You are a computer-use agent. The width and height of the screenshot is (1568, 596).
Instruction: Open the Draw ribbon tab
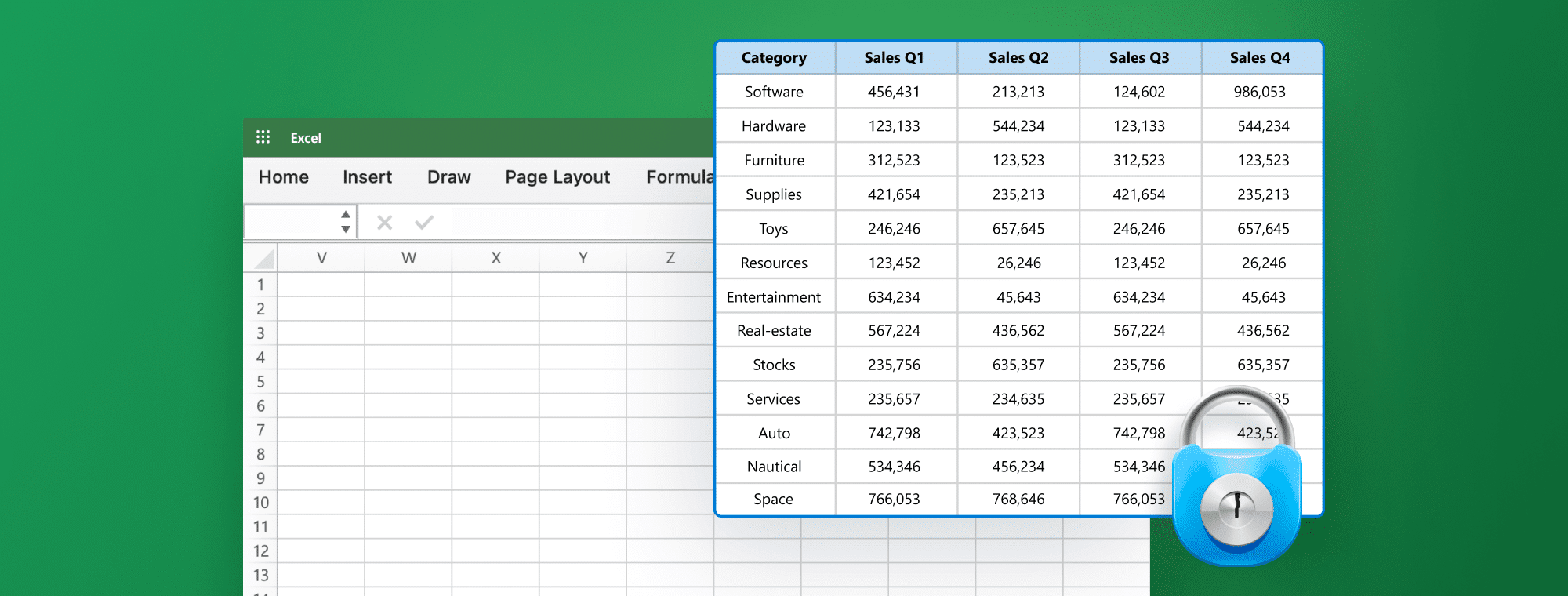point(448,177)
